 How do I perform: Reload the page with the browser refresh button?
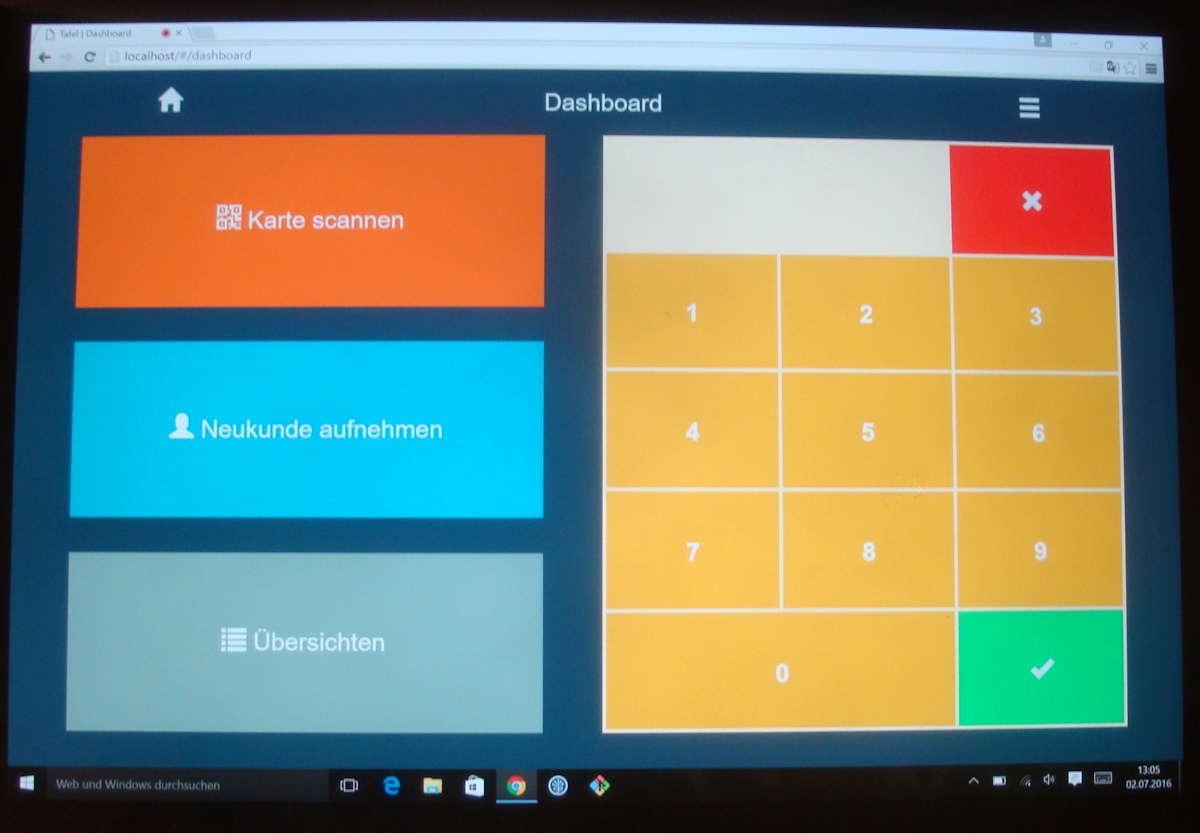coord(89,57)
